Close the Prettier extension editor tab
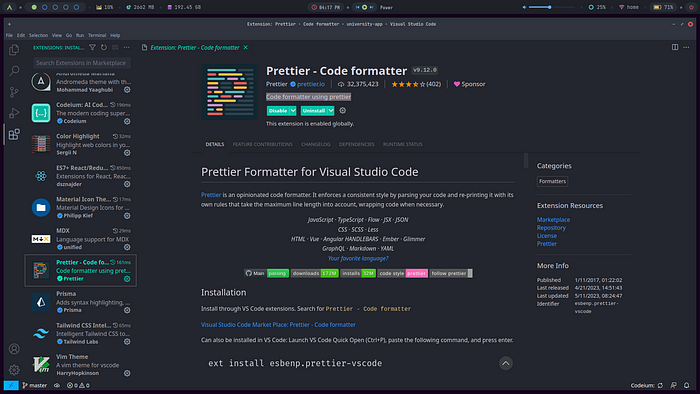700x394 pixels. (x=246, y=47)
